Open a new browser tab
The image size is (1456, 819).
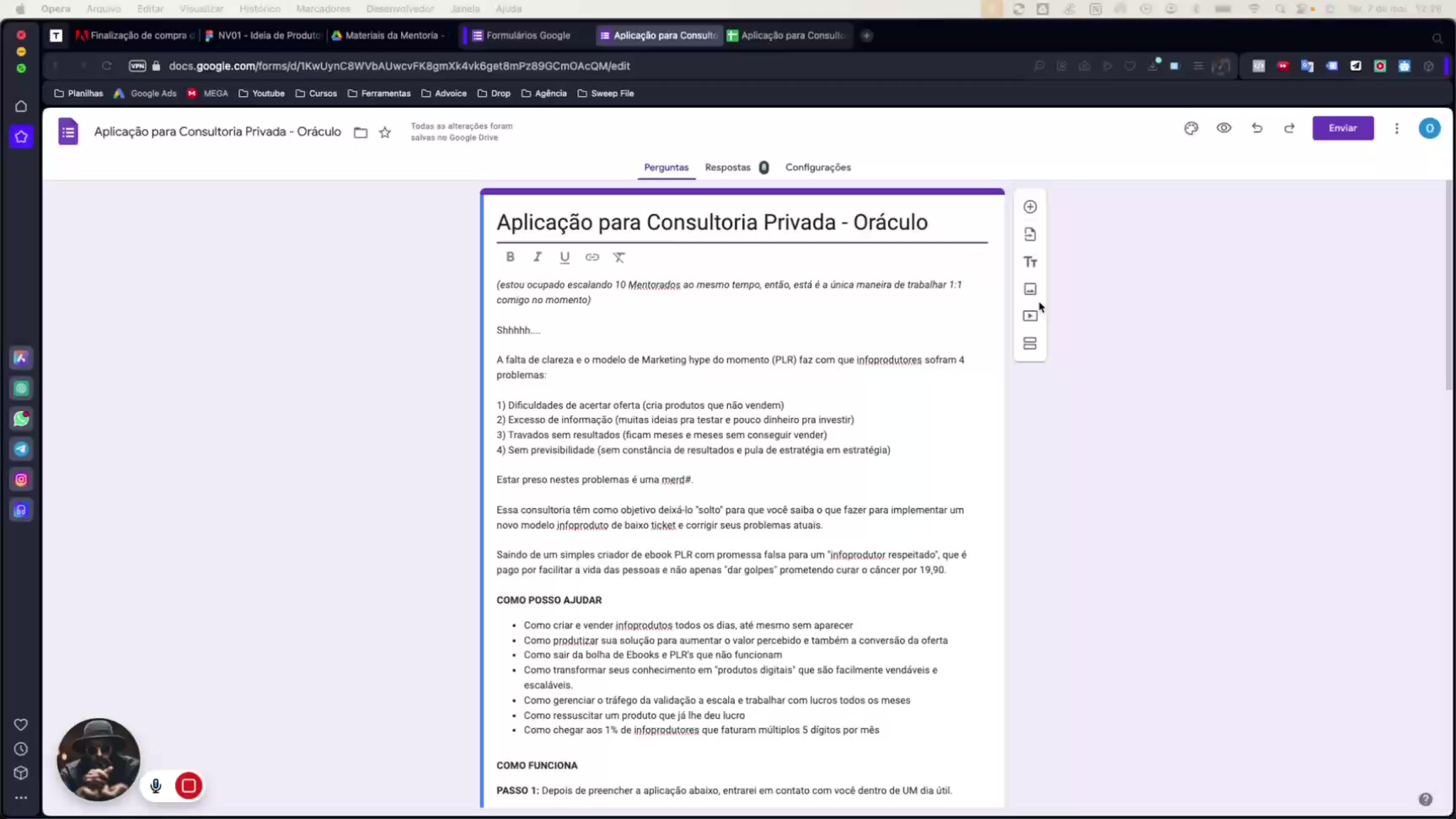point(866,35)
